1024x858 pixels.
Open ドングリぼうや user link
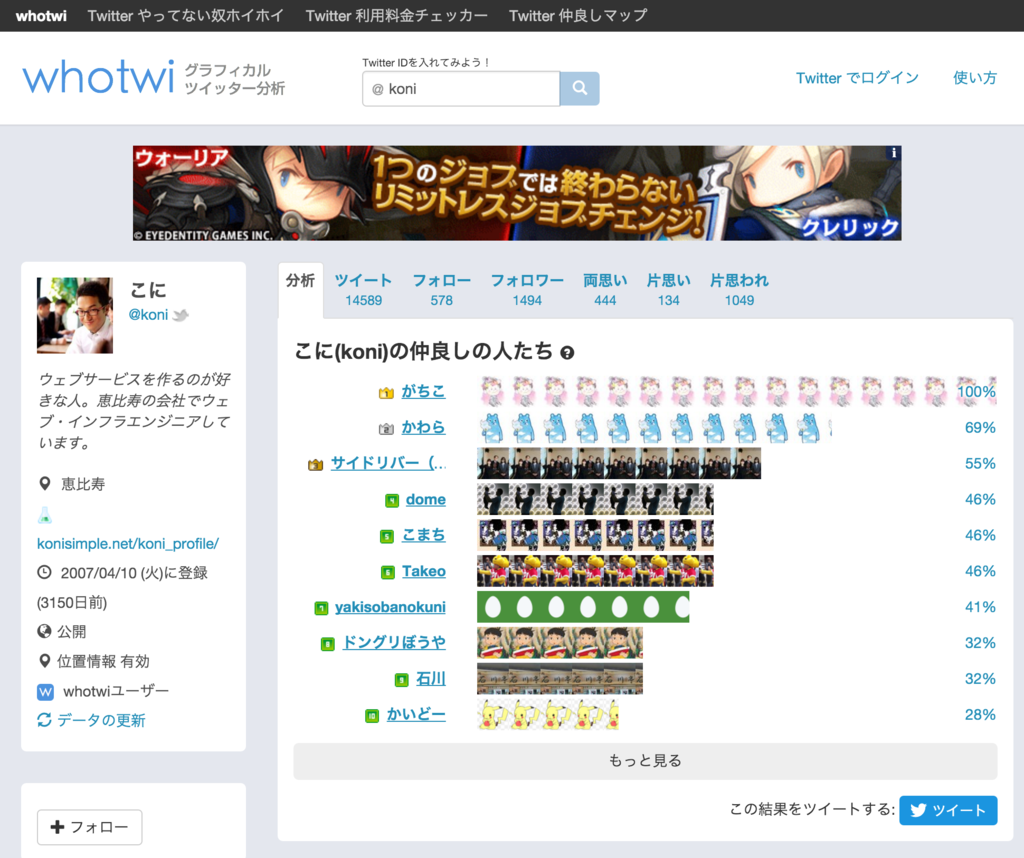click(x=394, y=643)
